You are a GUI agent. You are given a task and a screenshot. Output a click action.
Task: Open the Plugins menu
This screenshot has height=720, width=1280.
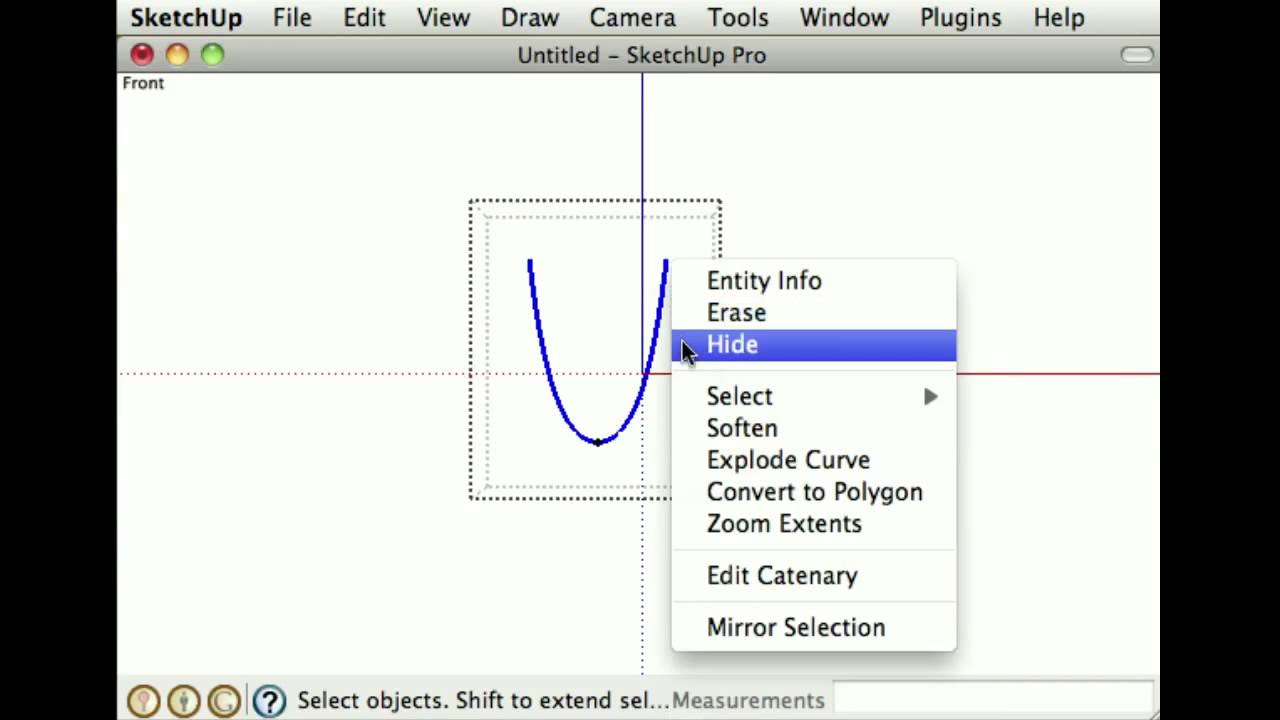pyautogui.click(x=960, y=18)
